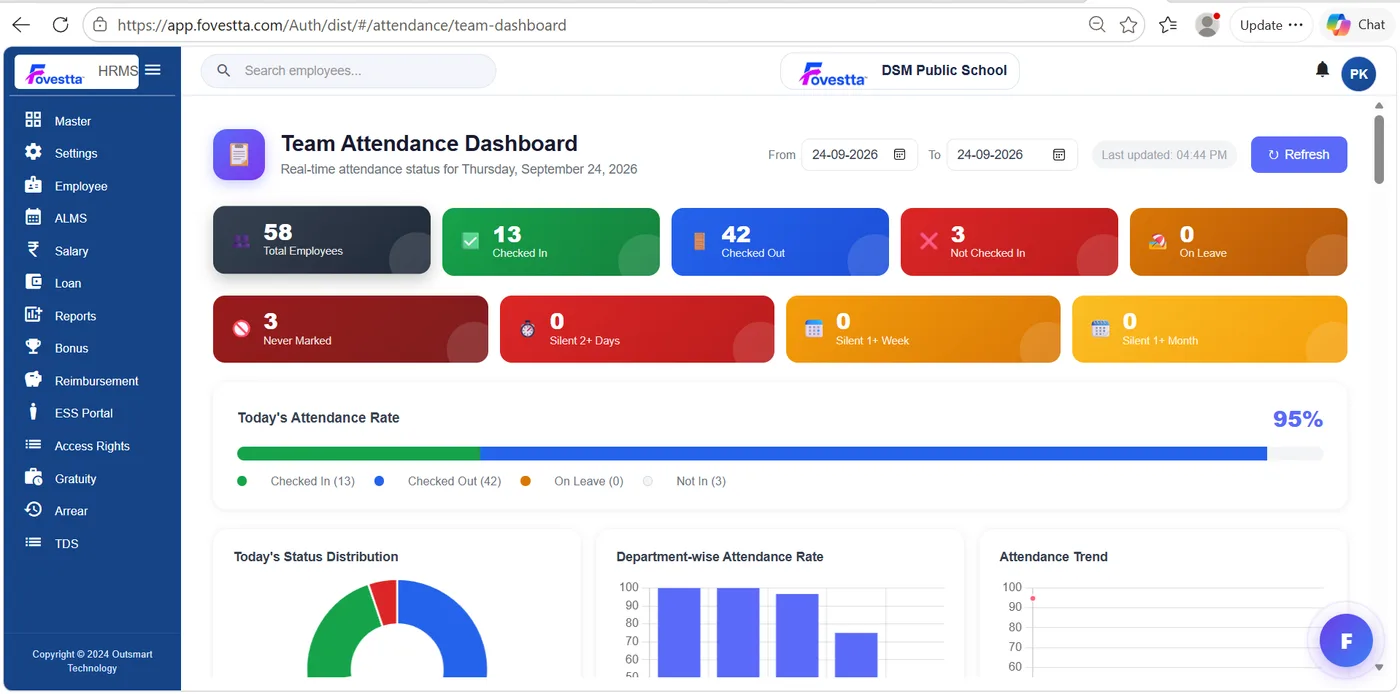The height and width of the screenshot is (694, 1400).
Task: Bookmark this page with the star icon
Action: (x=1129, y=25)
